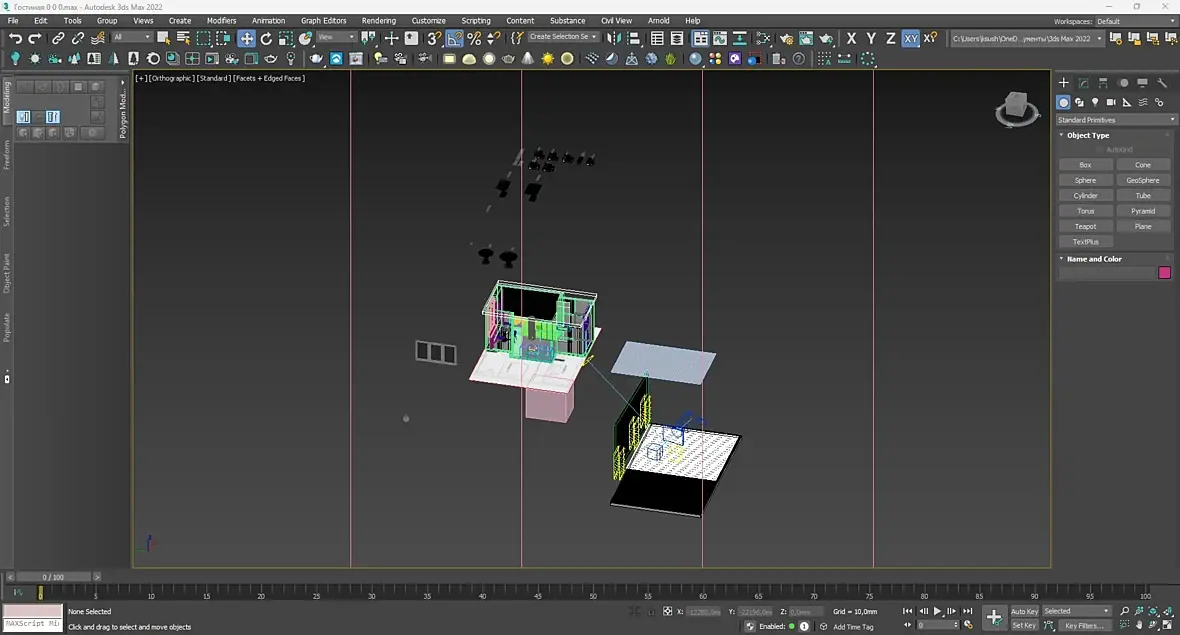
Task: Open the Rendering menu
Action: coord(378,20)
